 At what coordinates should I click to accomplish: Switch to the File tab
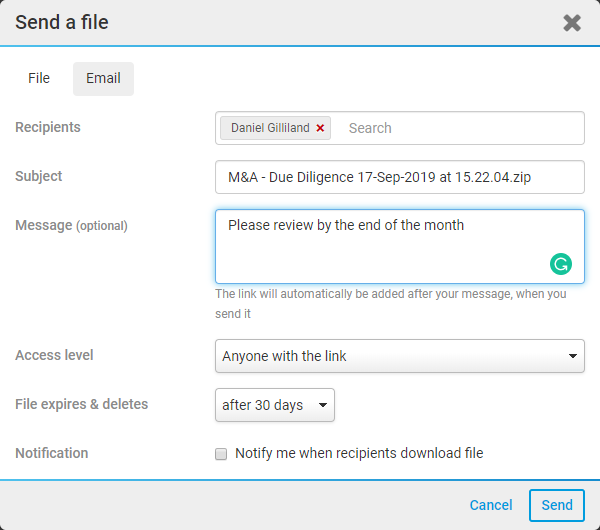tap(39, 78)
